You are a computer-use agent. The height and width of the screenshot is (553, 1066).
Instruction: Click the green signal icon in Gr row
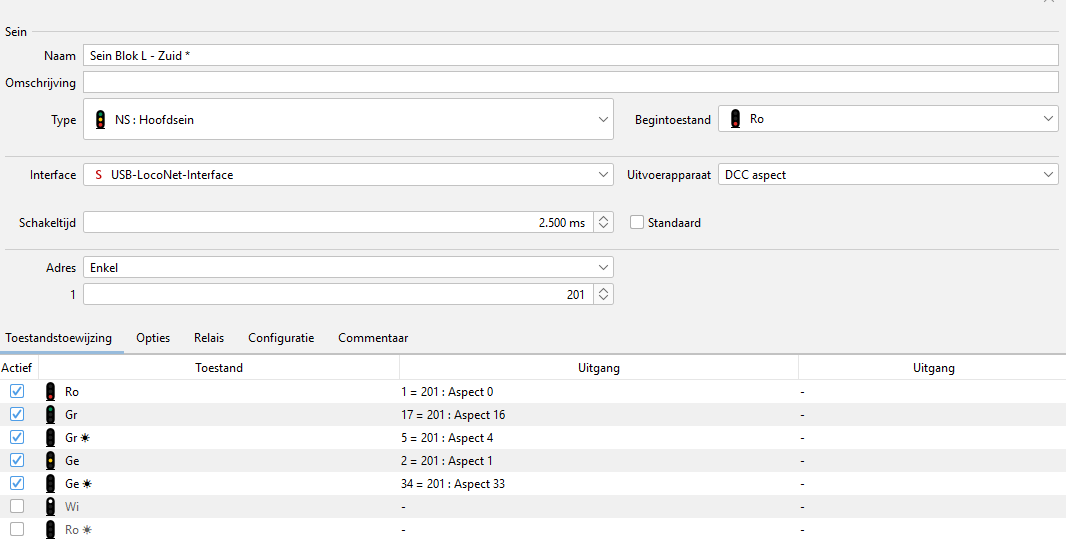51,415
